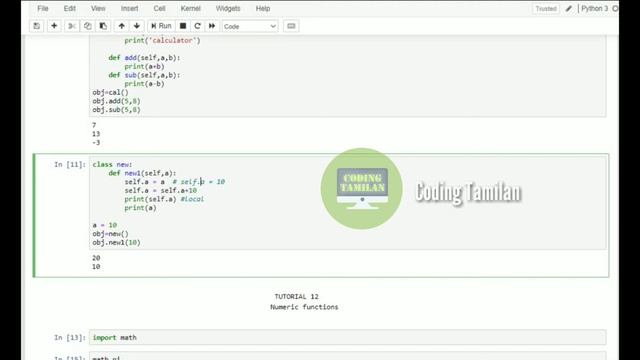Click the obj.new1(10) code line
640x360 pixels.
tap(116, 242)
